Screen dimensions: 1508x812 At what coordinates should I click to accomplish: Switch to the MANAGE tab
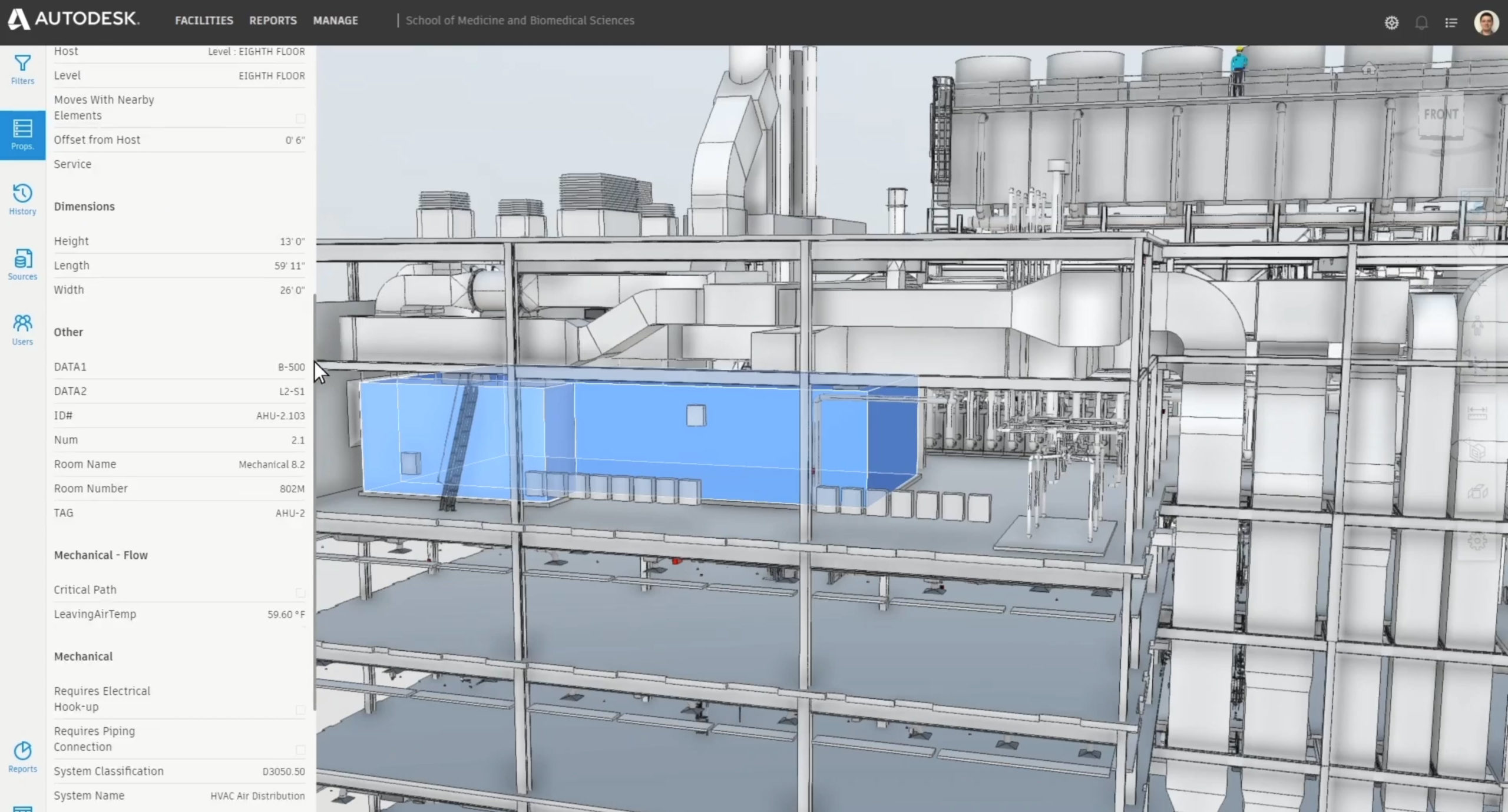point(335,20)
